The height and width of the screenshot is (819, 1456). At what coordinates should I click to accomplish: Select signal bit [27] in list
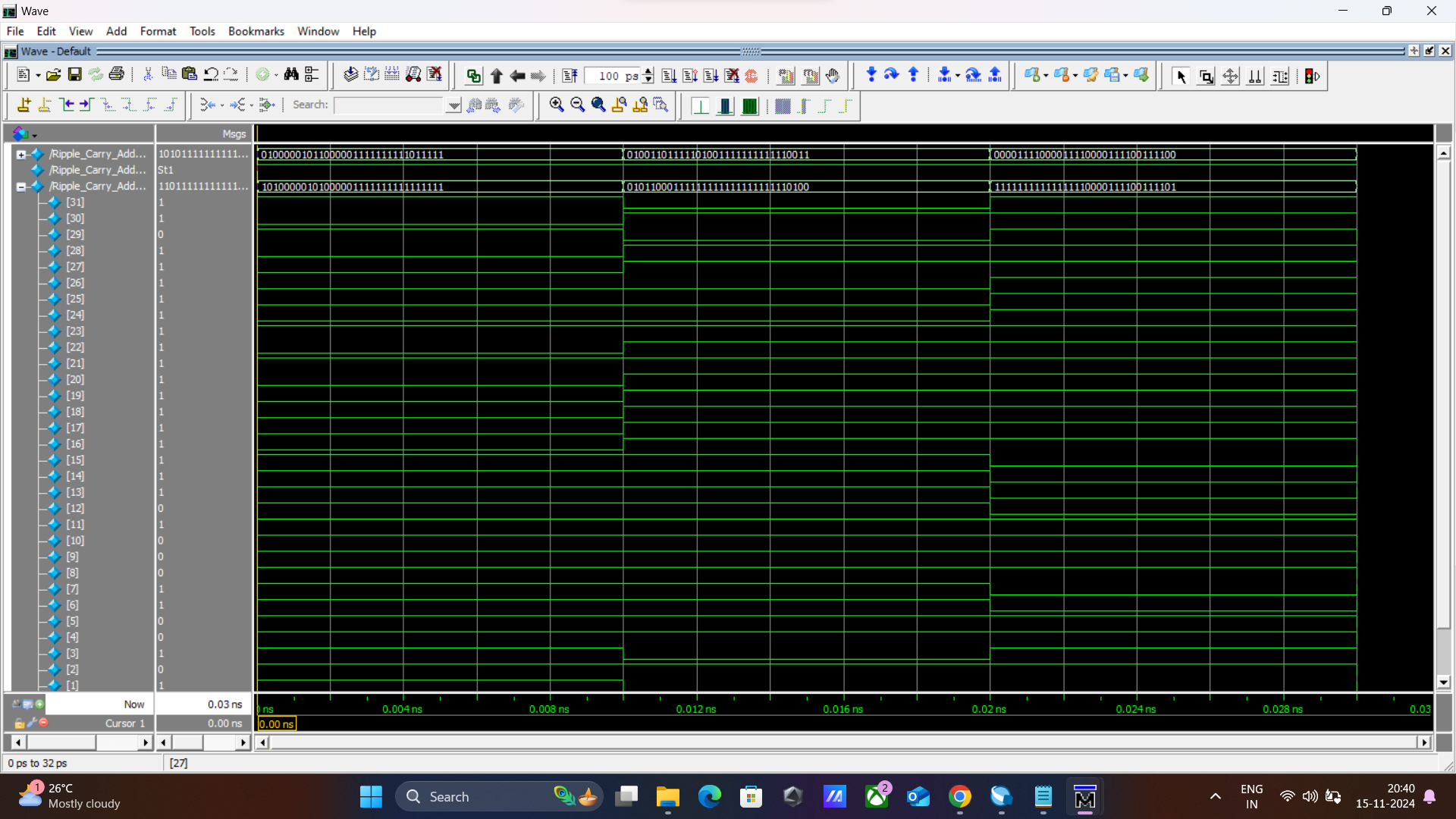coord(75,267)
